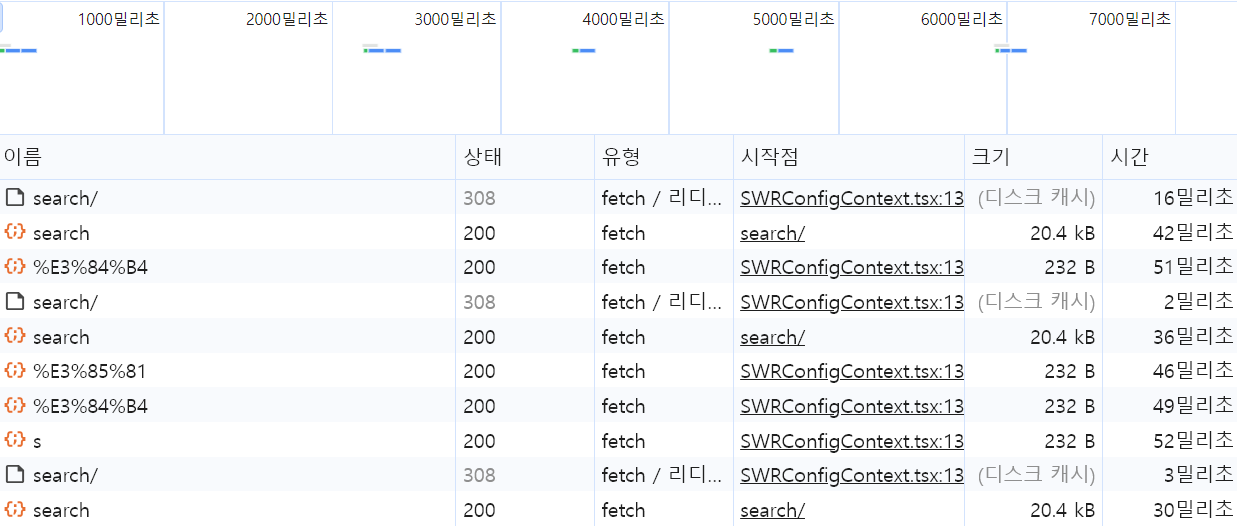This screenshot has height=526, width=1237.
Task: Open SWRConfigContext.tsx:13 link in 3밀리초 row
Action: 852,475
